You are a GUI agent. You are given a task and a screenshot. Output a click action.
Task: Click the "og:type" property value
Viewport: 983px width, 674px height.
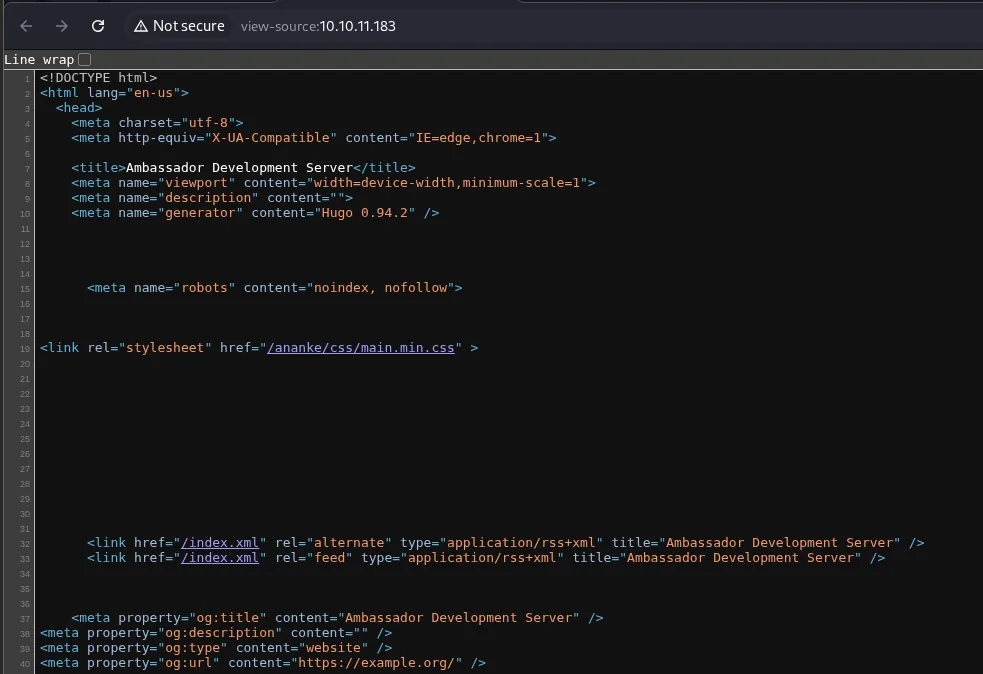(x=192, y=648)
